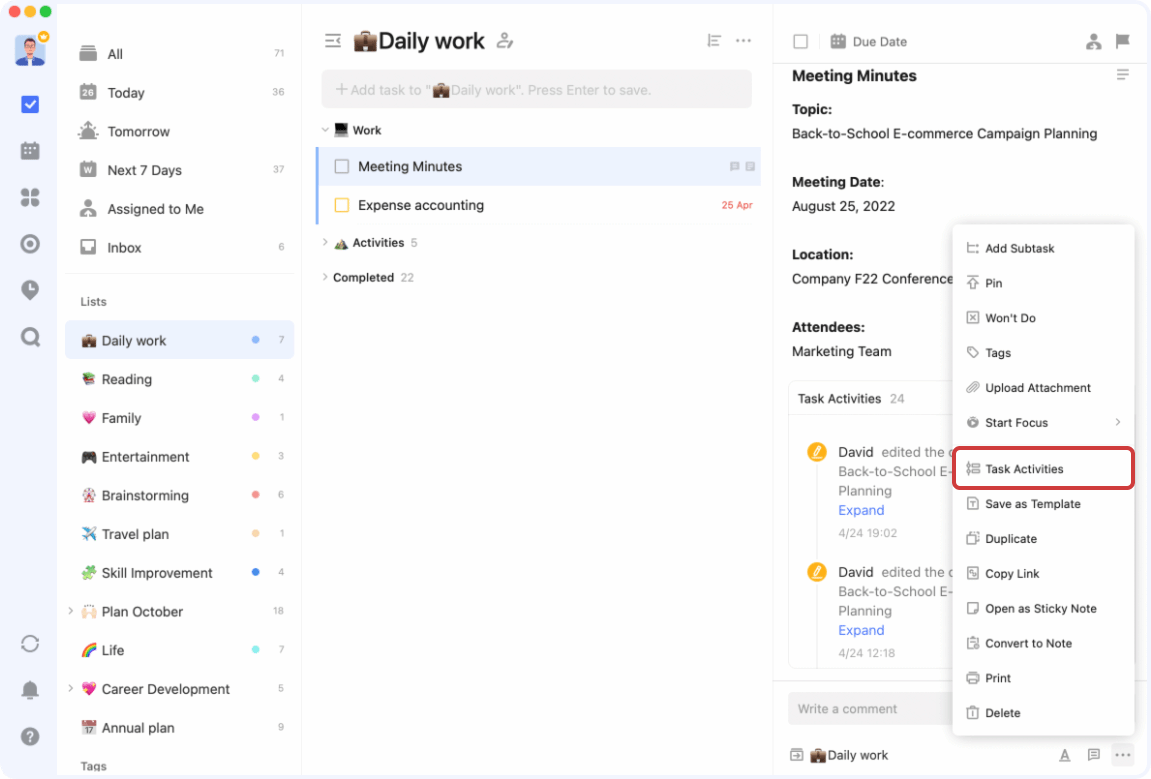Image resolution: width=1151 pixels, height=779 pixels.
Task: Share the Daily work list via the share icon
Action: click(x=505, y=41)
